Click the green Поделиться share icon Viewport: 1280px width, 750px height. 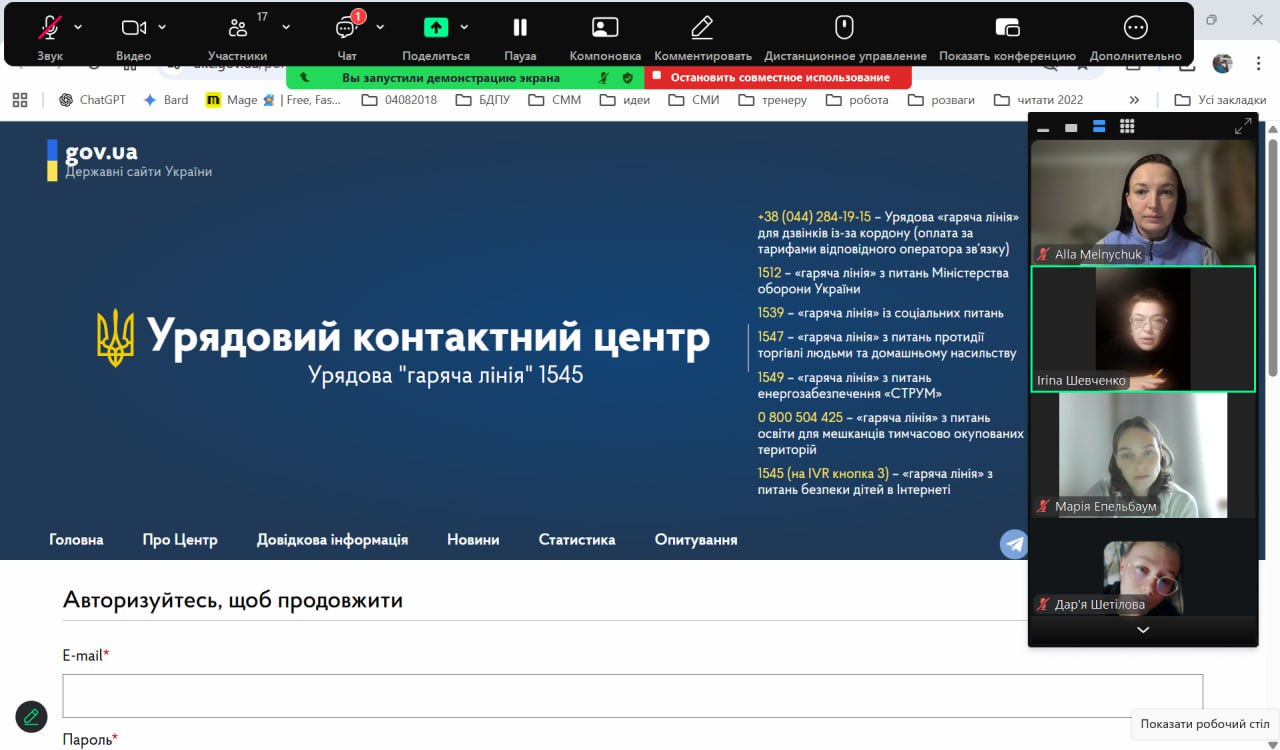435,28
